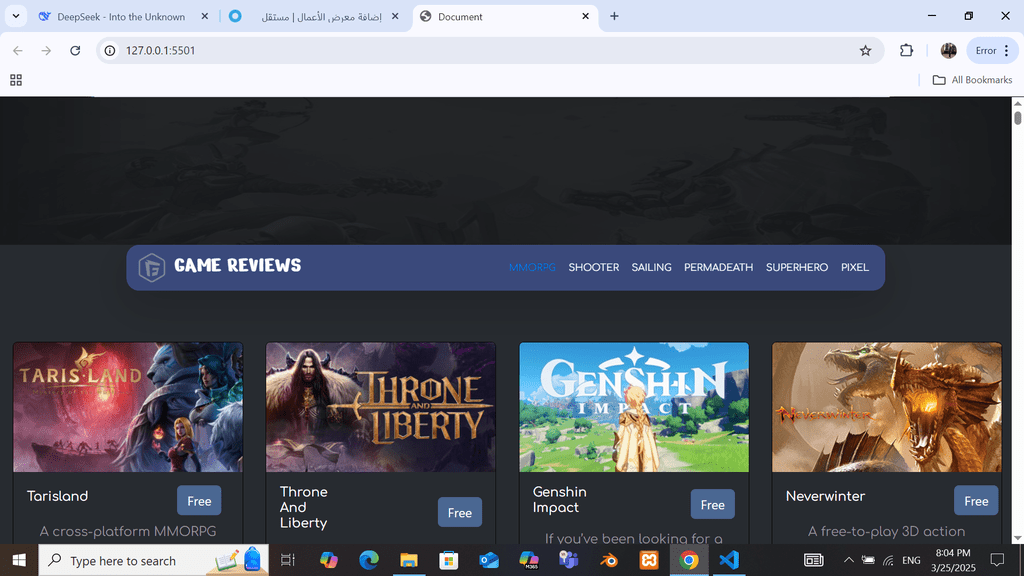Click the address bar URL 127.0.0.1:5501
This screenshot has width=1024, height=576.
click(x=161, y=50)
